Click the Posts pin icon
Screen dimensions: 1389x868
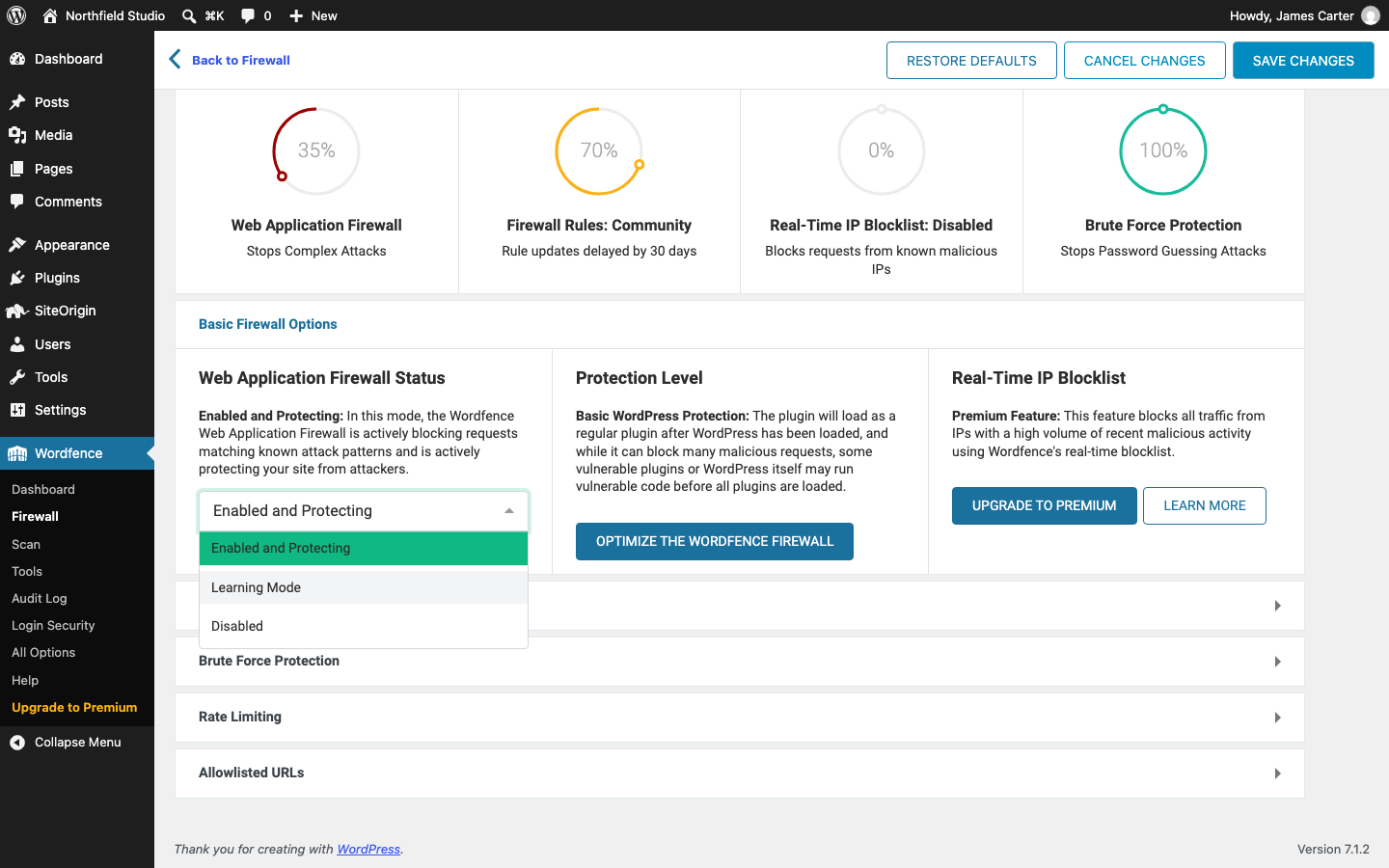pyautogui.click(x=17, y=102)
